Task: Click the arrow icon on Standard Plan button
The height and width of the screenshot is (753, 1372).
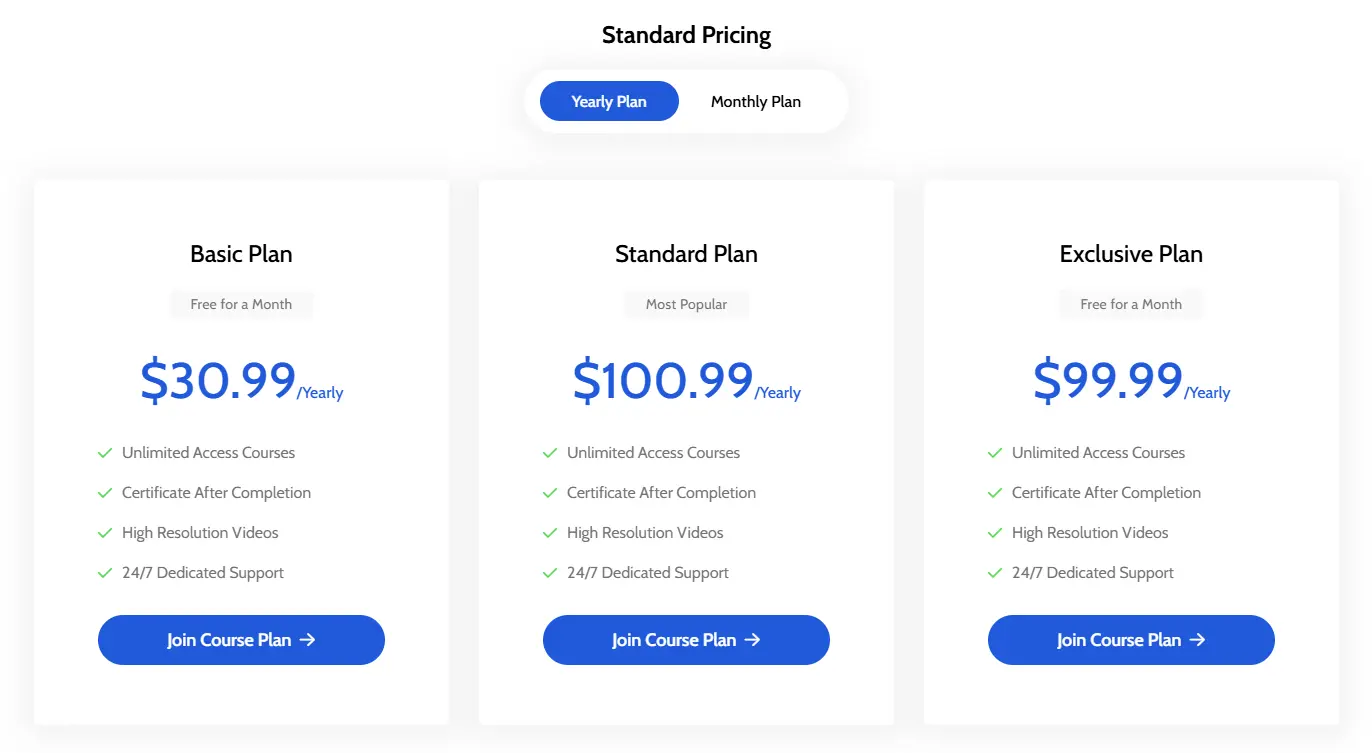Action: click(x=753, y=640)
